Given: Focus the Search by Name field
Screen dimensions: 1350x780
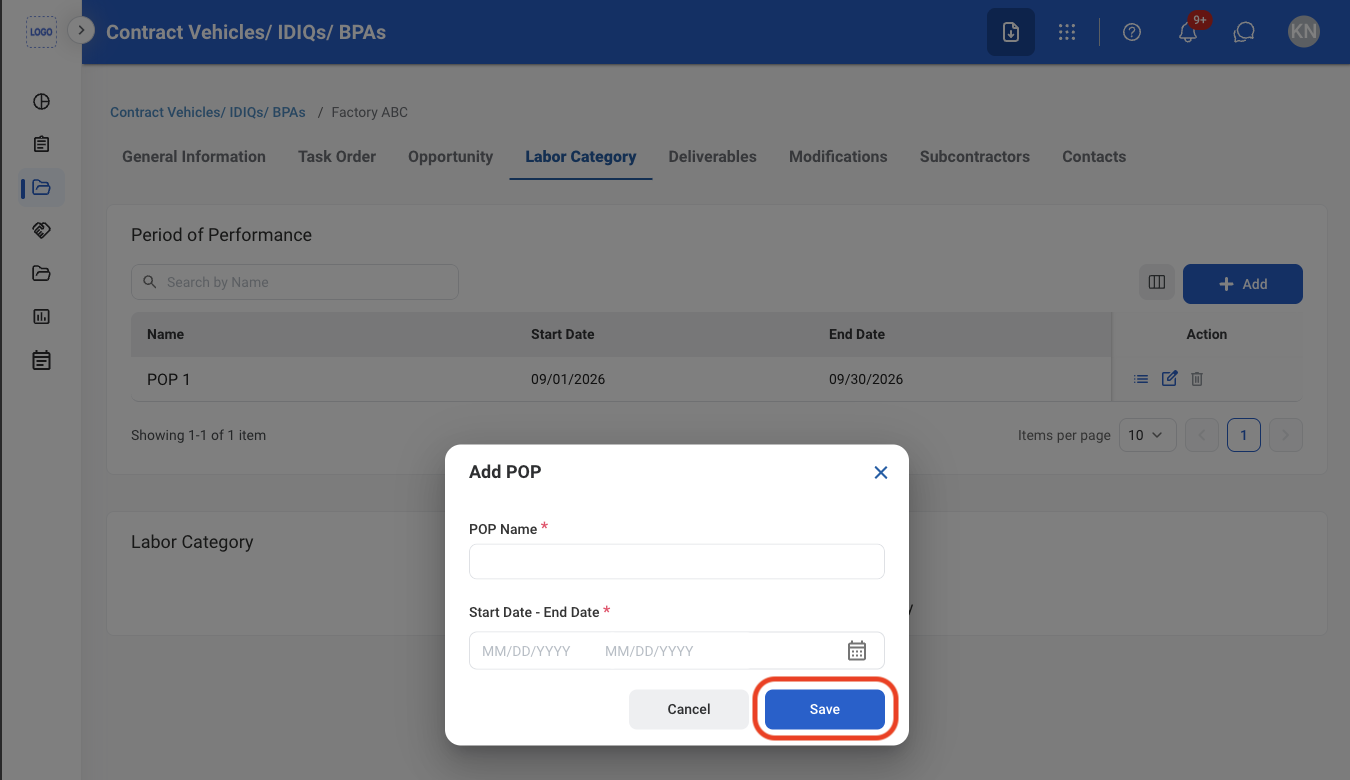Looking at the screenshot, I should click(x=295, y=282).
